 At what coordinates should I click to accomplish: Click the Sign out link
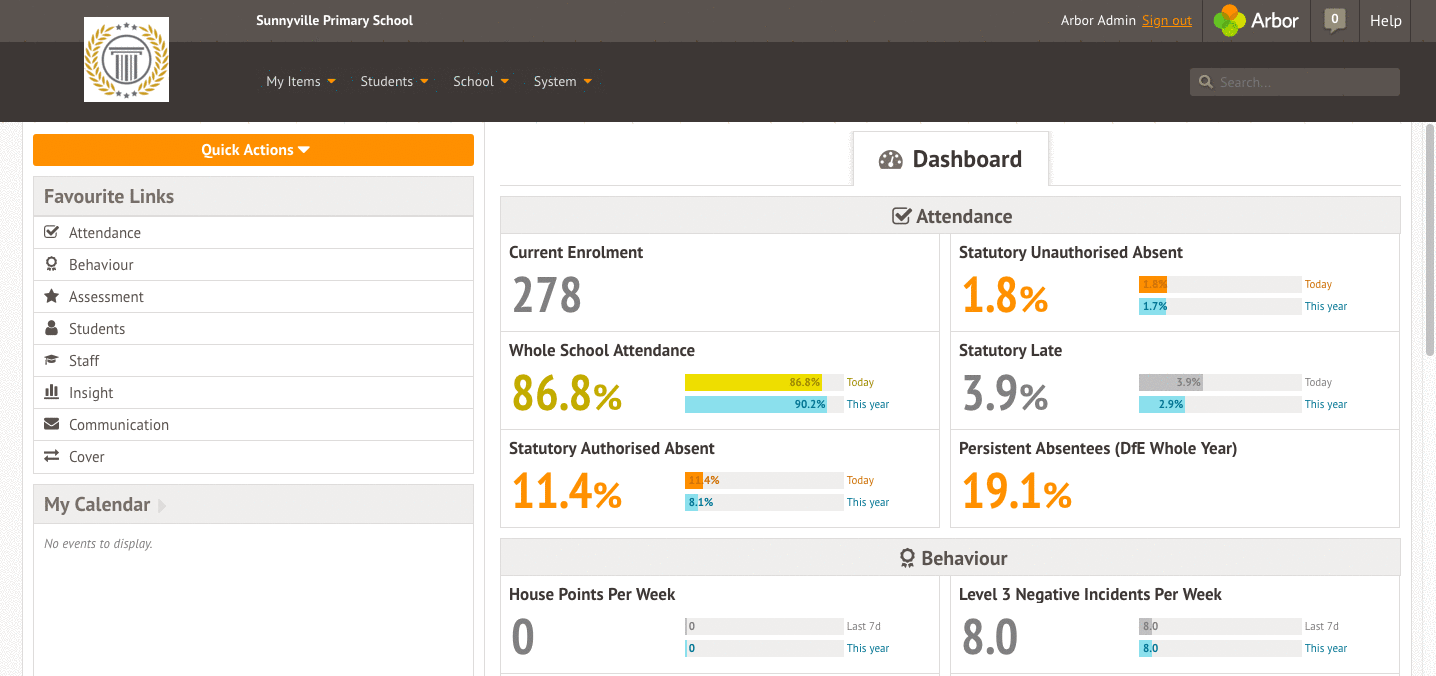point(1166,21)
